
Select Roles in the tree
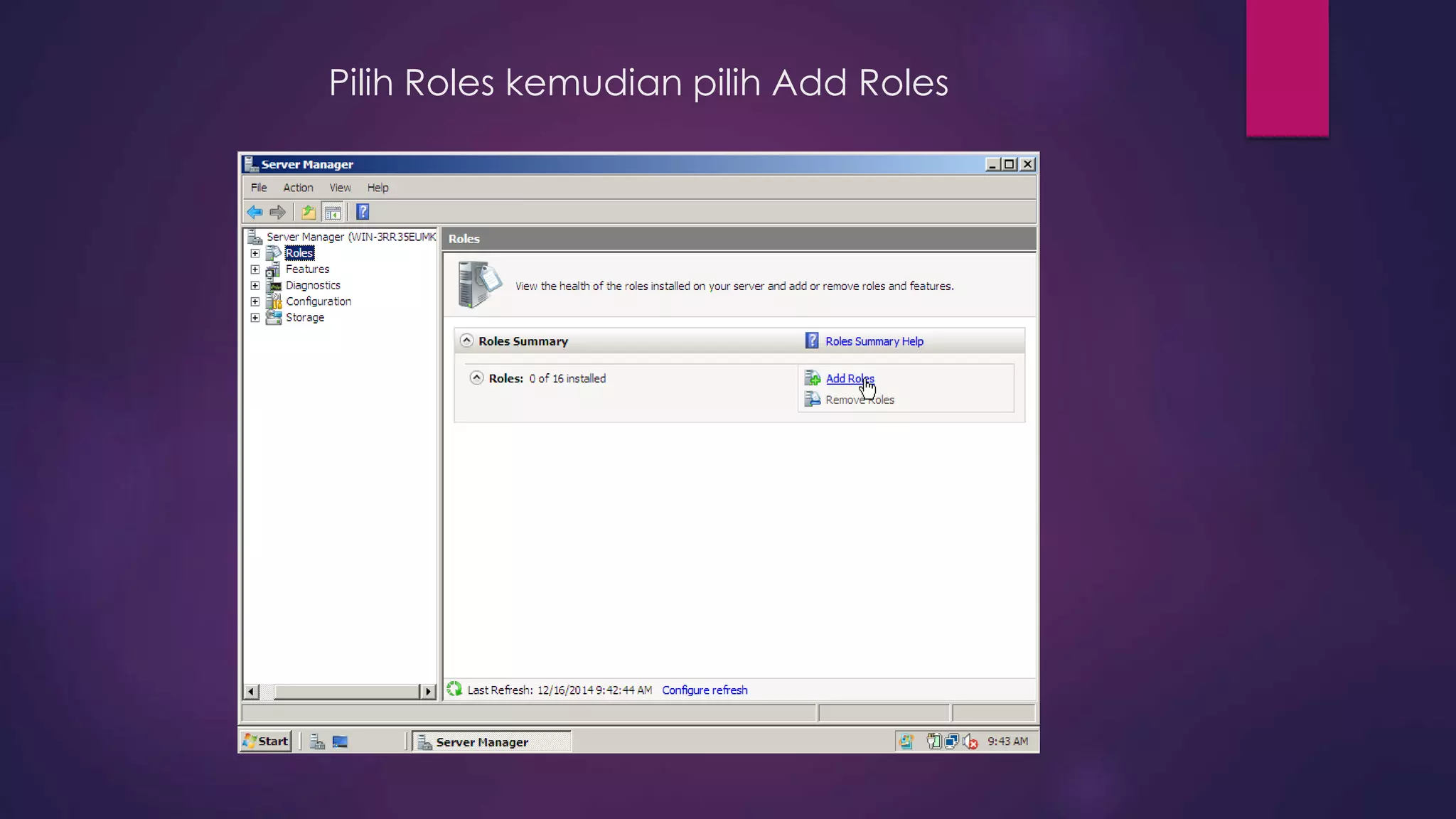tap(299, 253)
